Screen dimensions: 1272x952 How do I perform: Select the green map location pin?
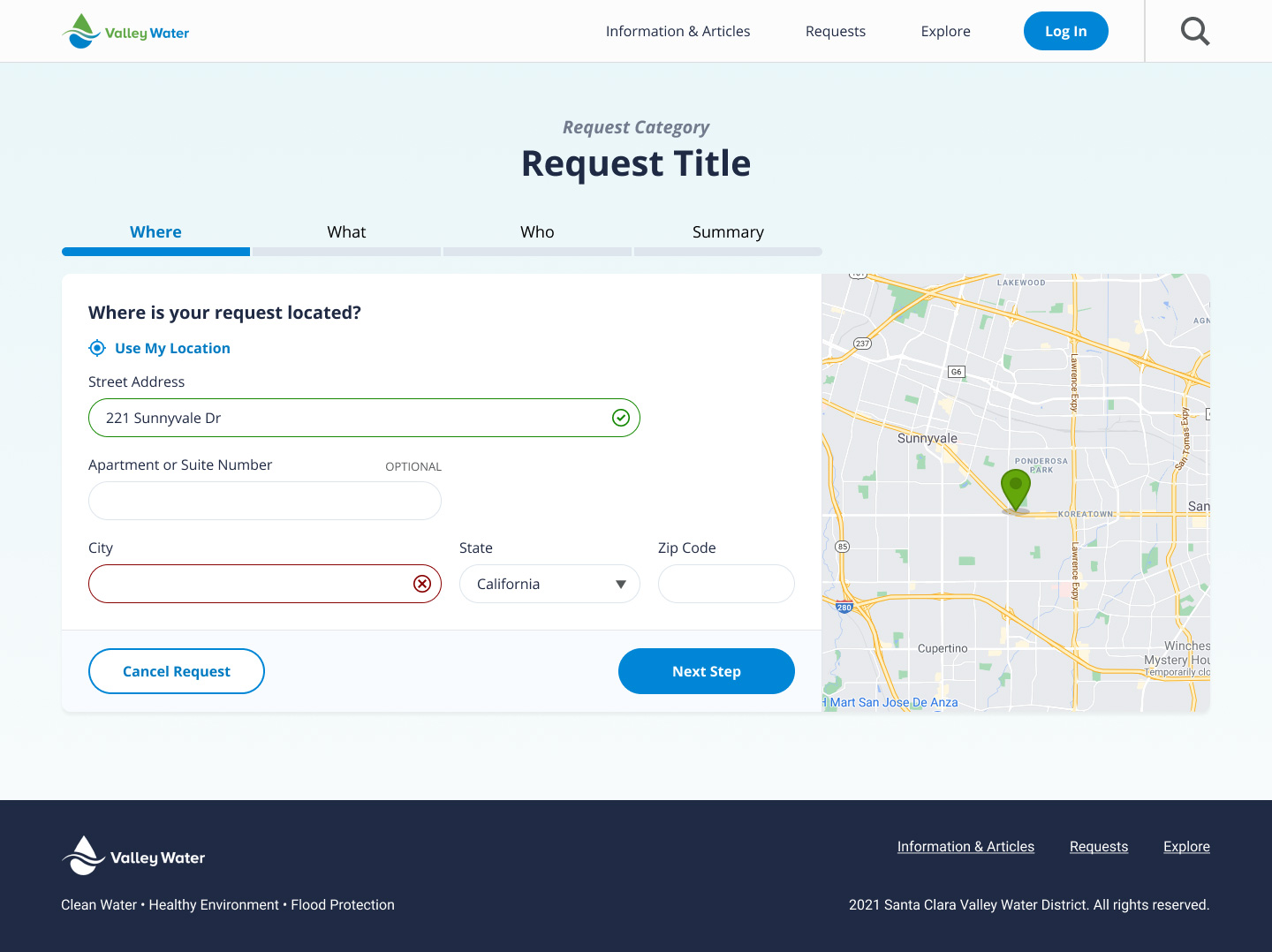1016,490
